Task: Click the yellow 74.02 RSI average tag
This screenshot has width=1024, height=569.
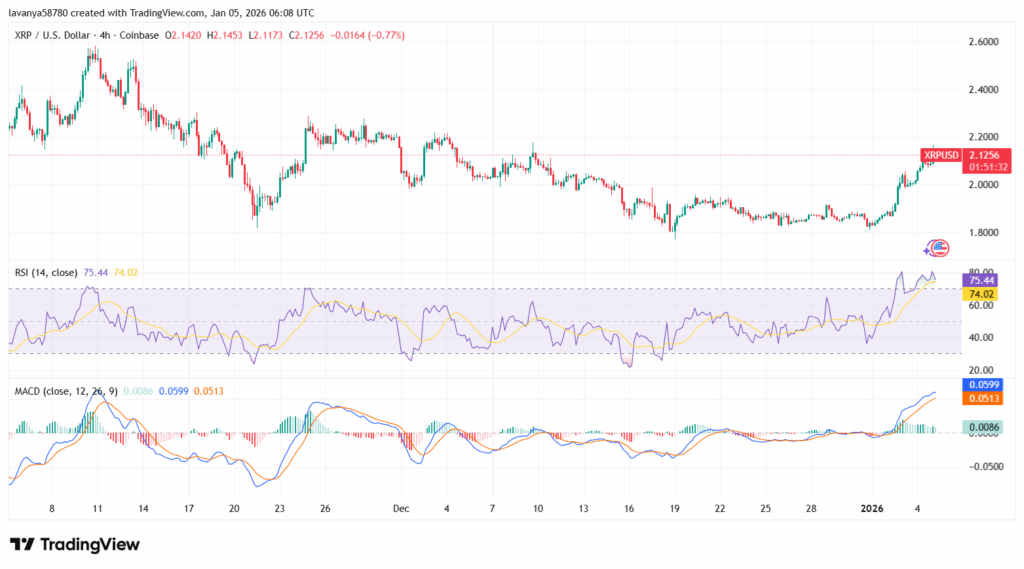Action: click(x=980, y=295)
